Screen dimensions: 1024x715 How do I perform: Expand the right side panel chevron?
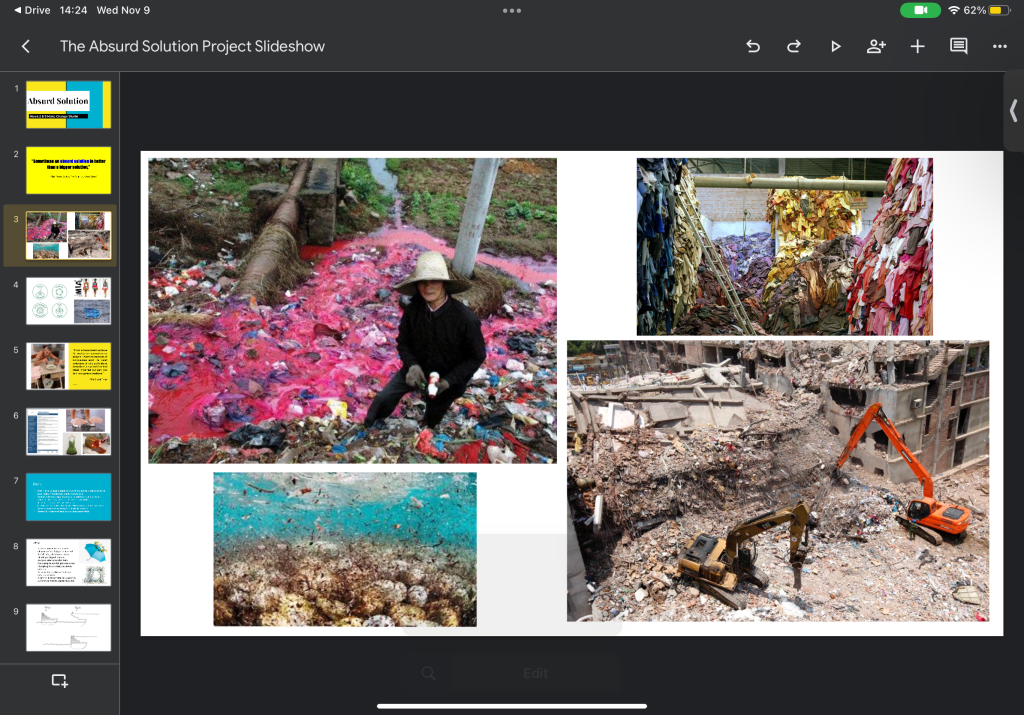tap(1013, 110)
